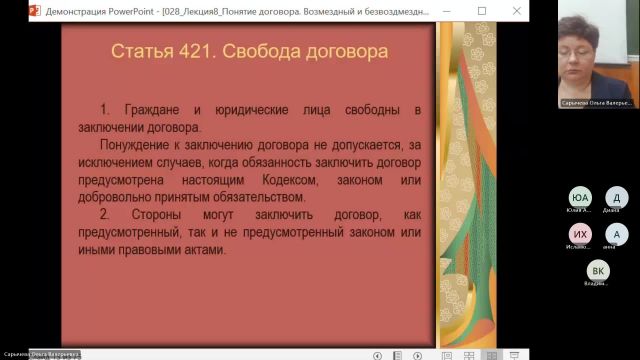Select participant ИХ avatar
Image resolution: width=640 pixels, height=360 pixels.
point(580,234)
